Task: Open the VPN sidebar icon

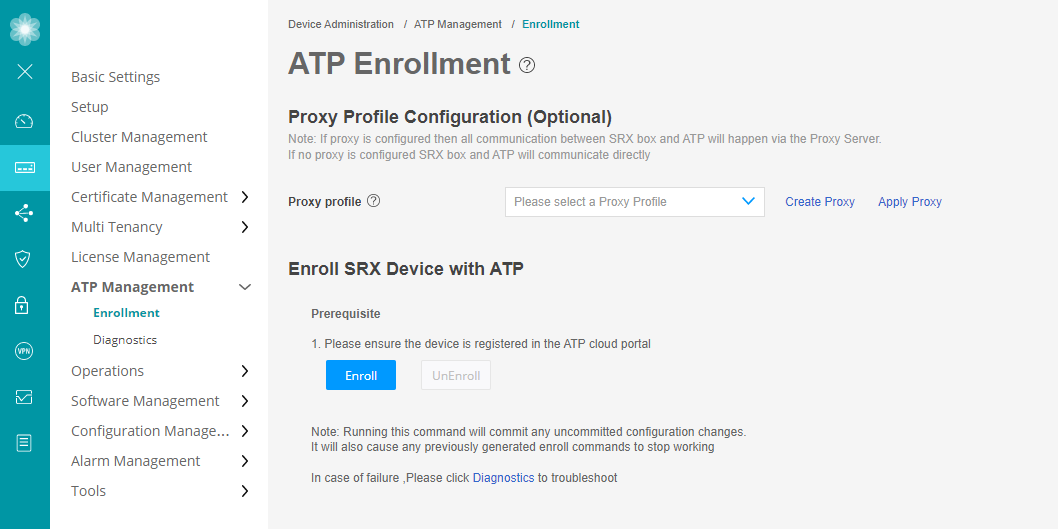Action: [25, 351]
